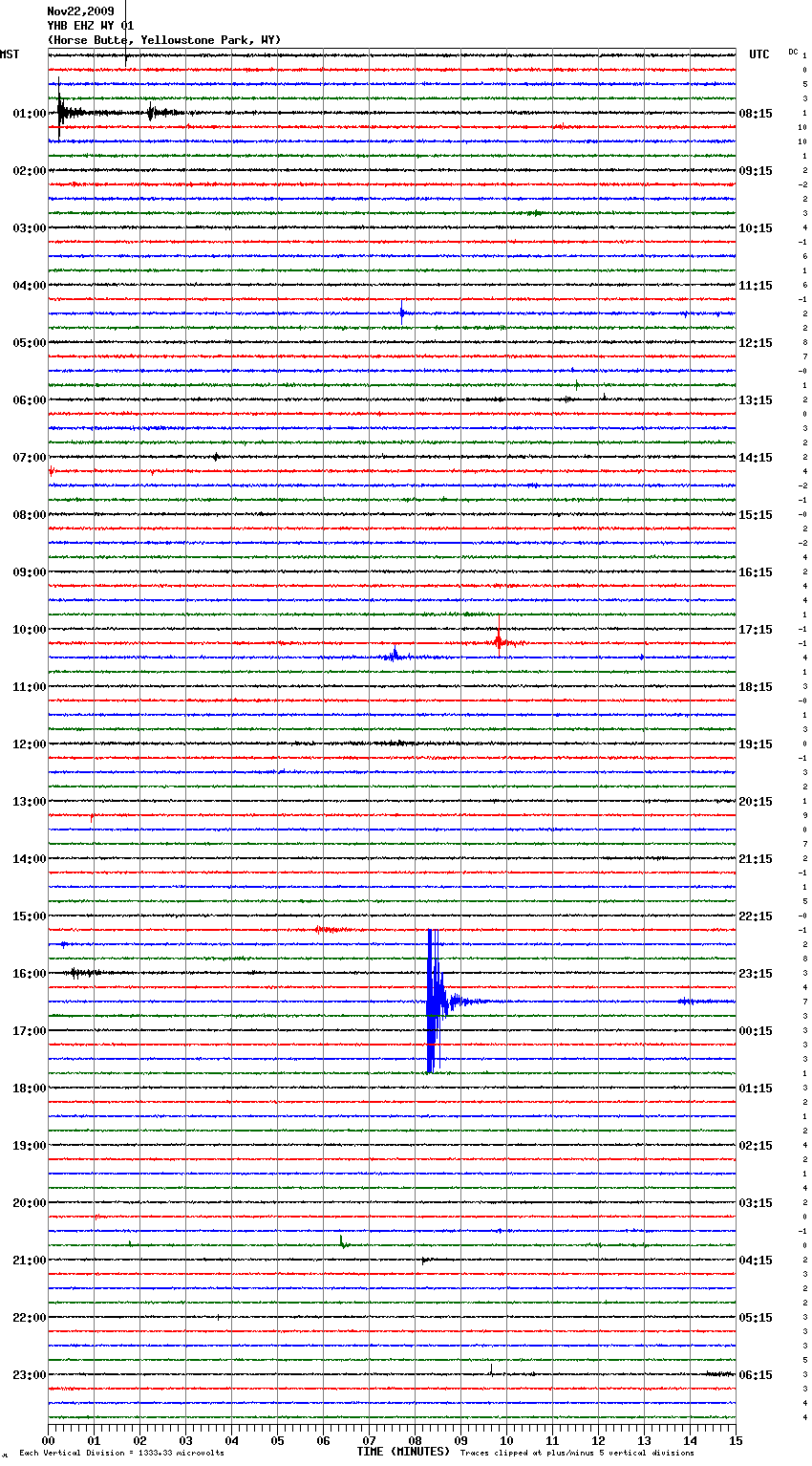Select the 23:00 MST hour label

[x=30, y=1375]
